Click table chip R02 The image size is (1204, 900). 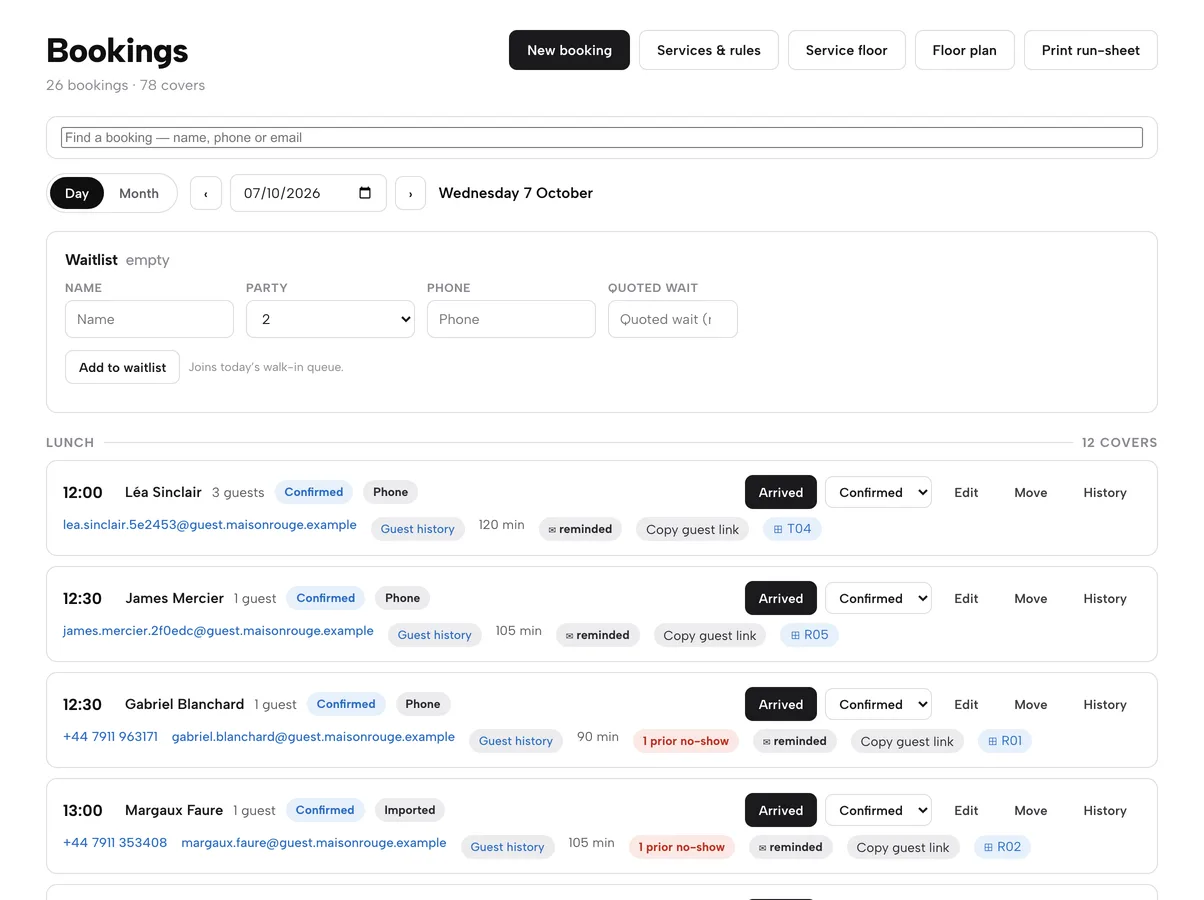(x=1002, y=847)
